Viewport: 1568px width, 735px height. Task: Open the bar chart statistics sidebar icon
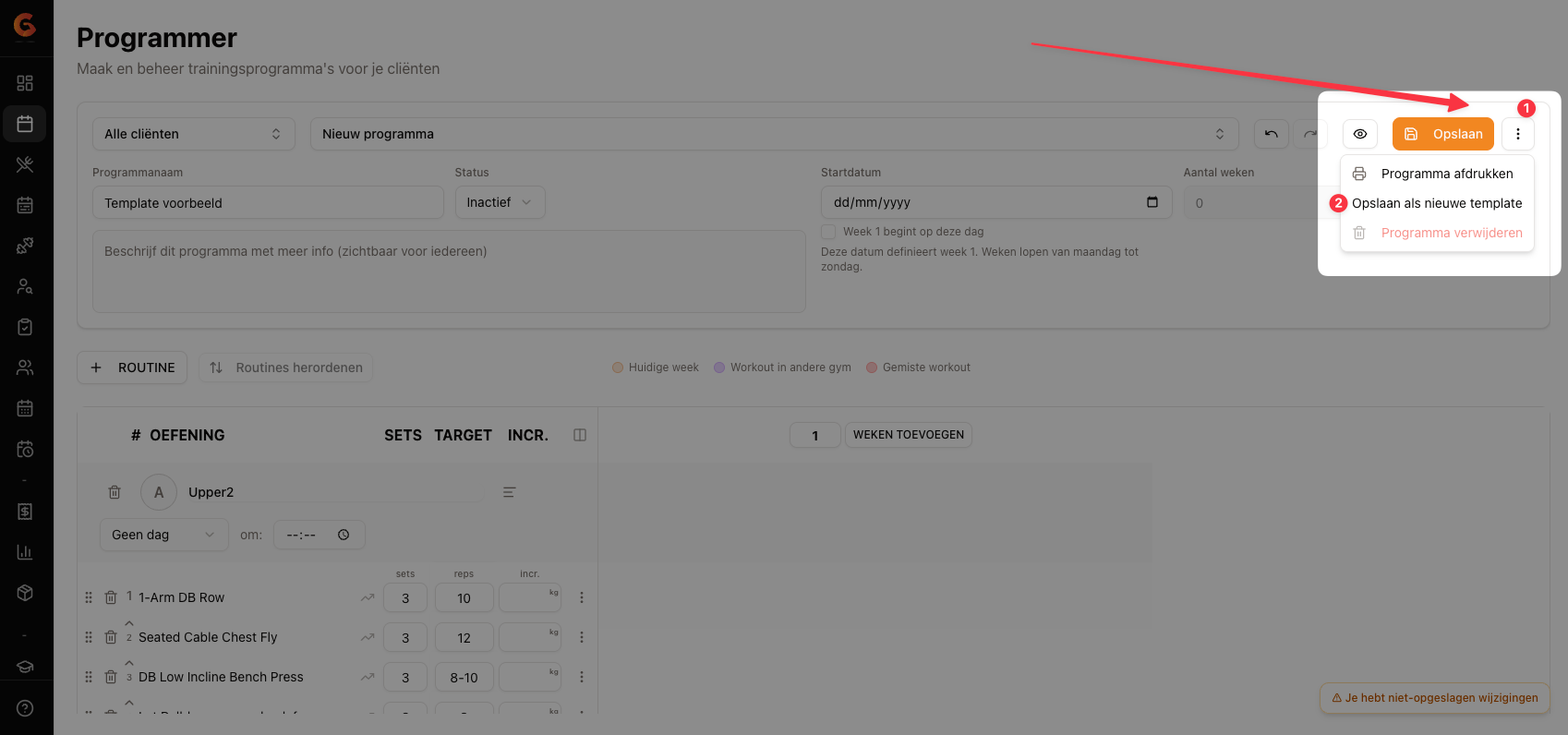pyautogui.click(x=25, y=552)
